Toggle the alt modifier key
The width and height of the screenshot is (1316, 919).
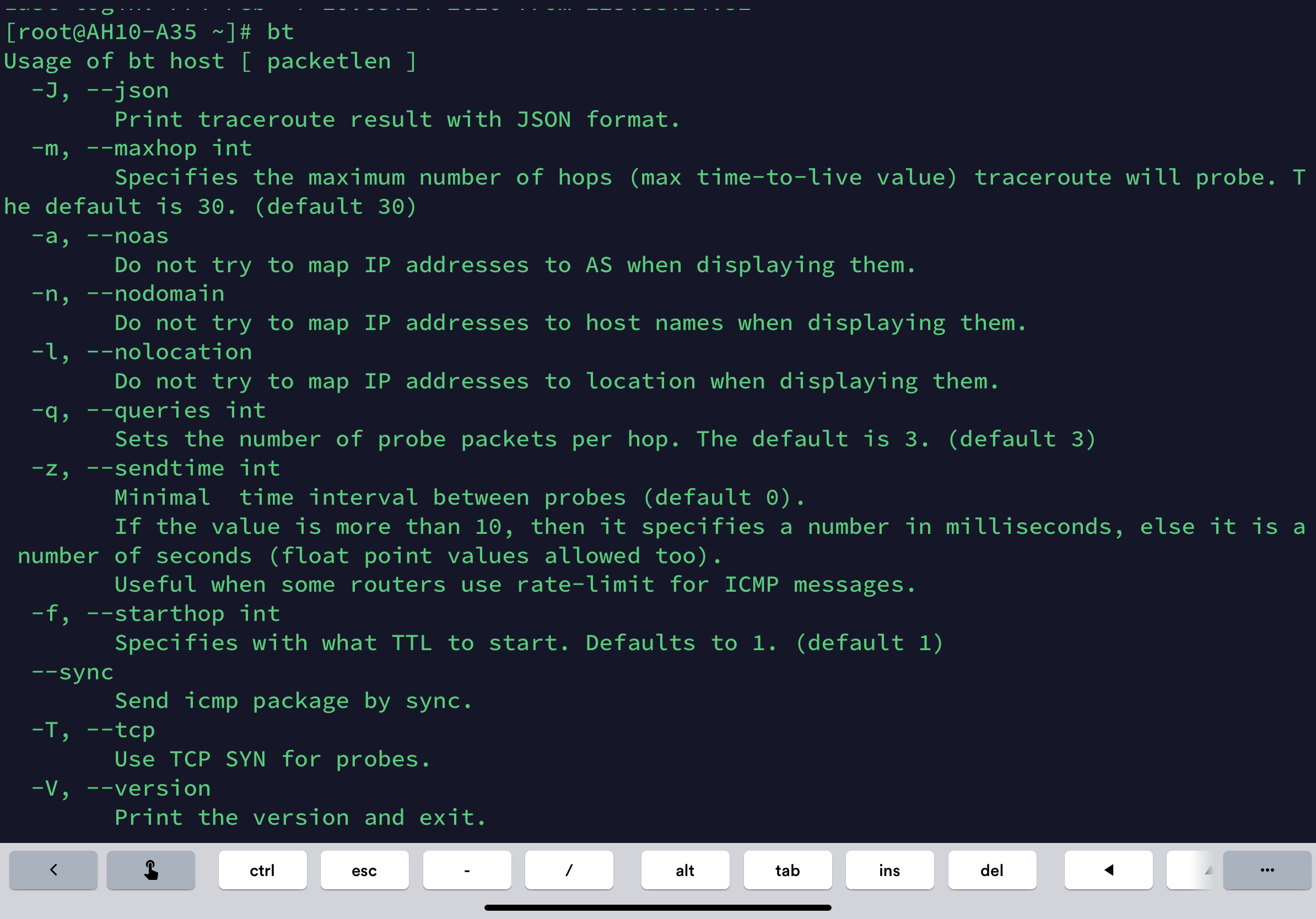pos(685,870)
